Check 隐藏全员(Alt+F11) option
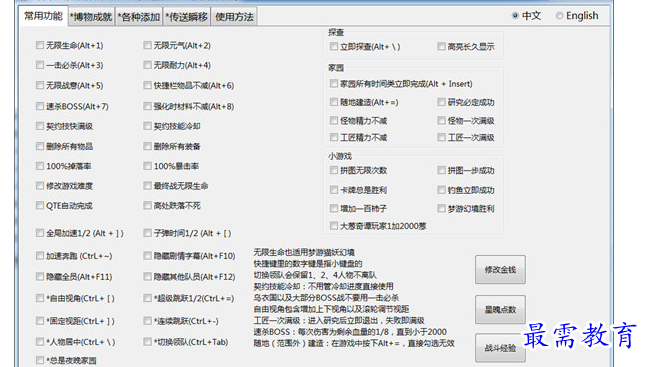The image size is (645, 367). coord(40,276)
